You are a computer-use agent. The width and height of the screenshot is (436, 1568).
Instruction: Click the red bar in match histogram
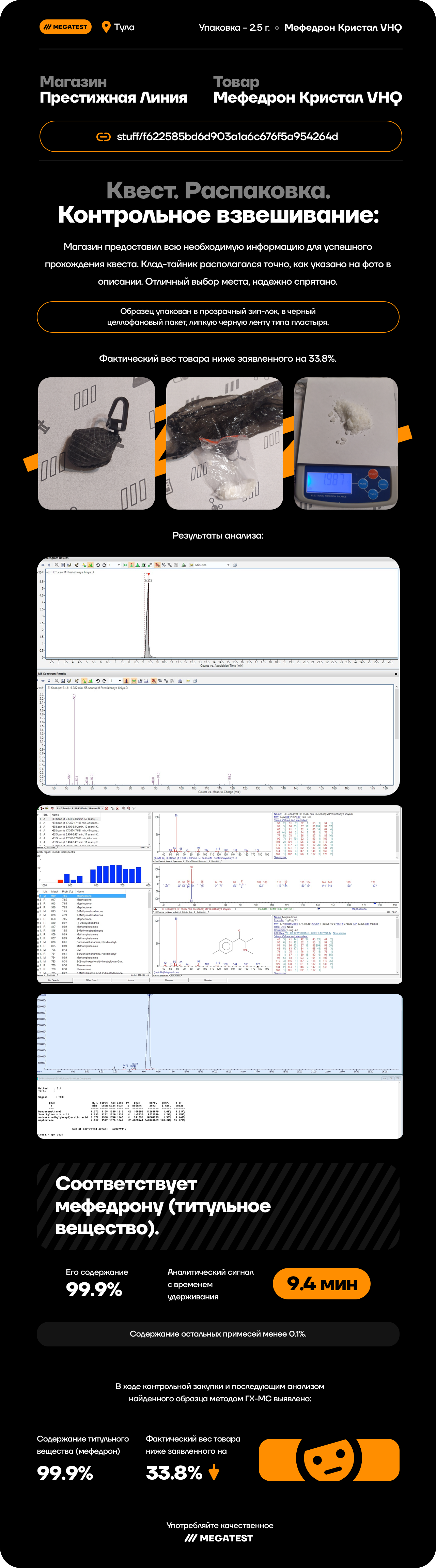click(x=60, y=880)
